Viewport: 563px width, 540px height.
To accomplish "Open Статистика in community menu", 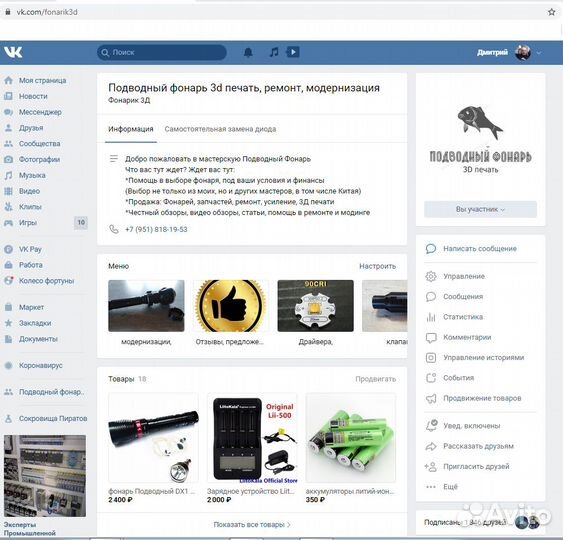I will (x=454, y=317).
